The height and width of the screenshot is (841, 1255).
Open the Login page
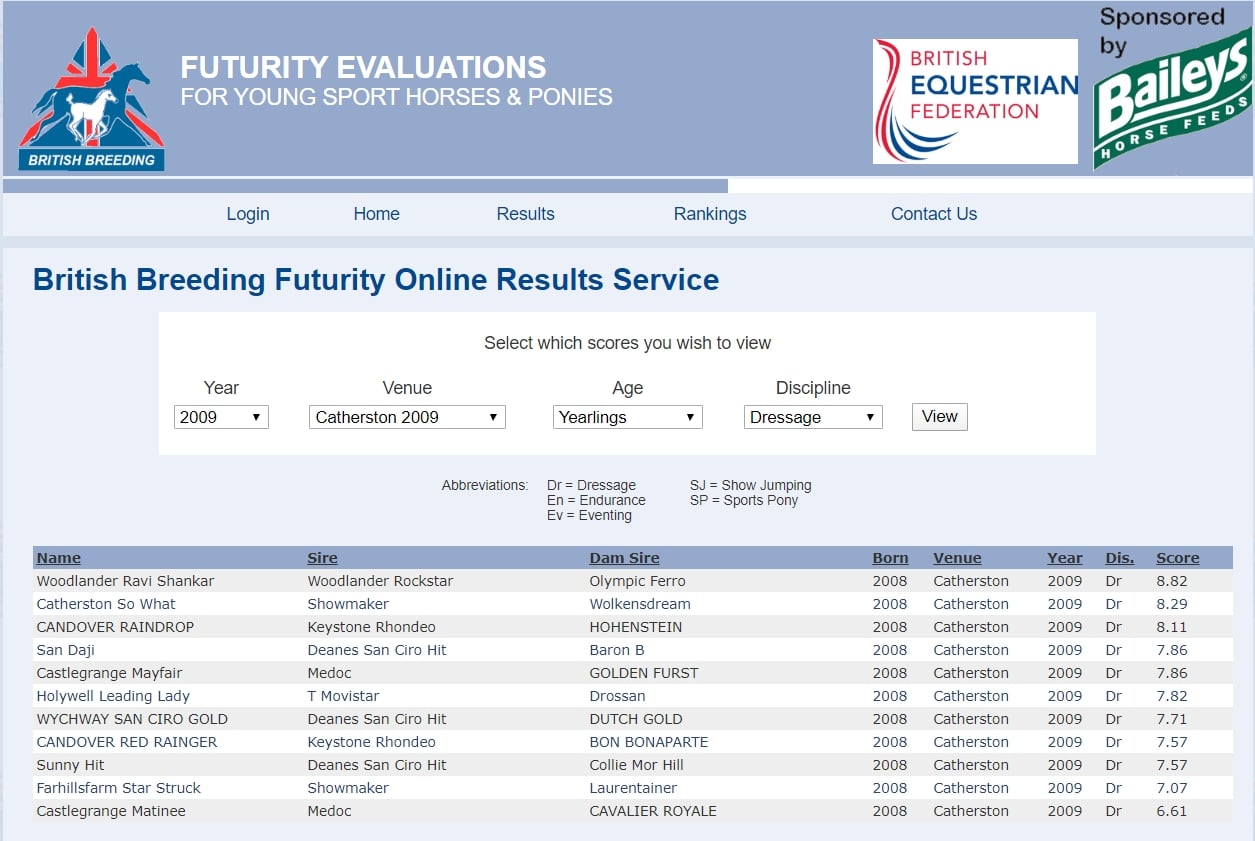tap(248, 214)
